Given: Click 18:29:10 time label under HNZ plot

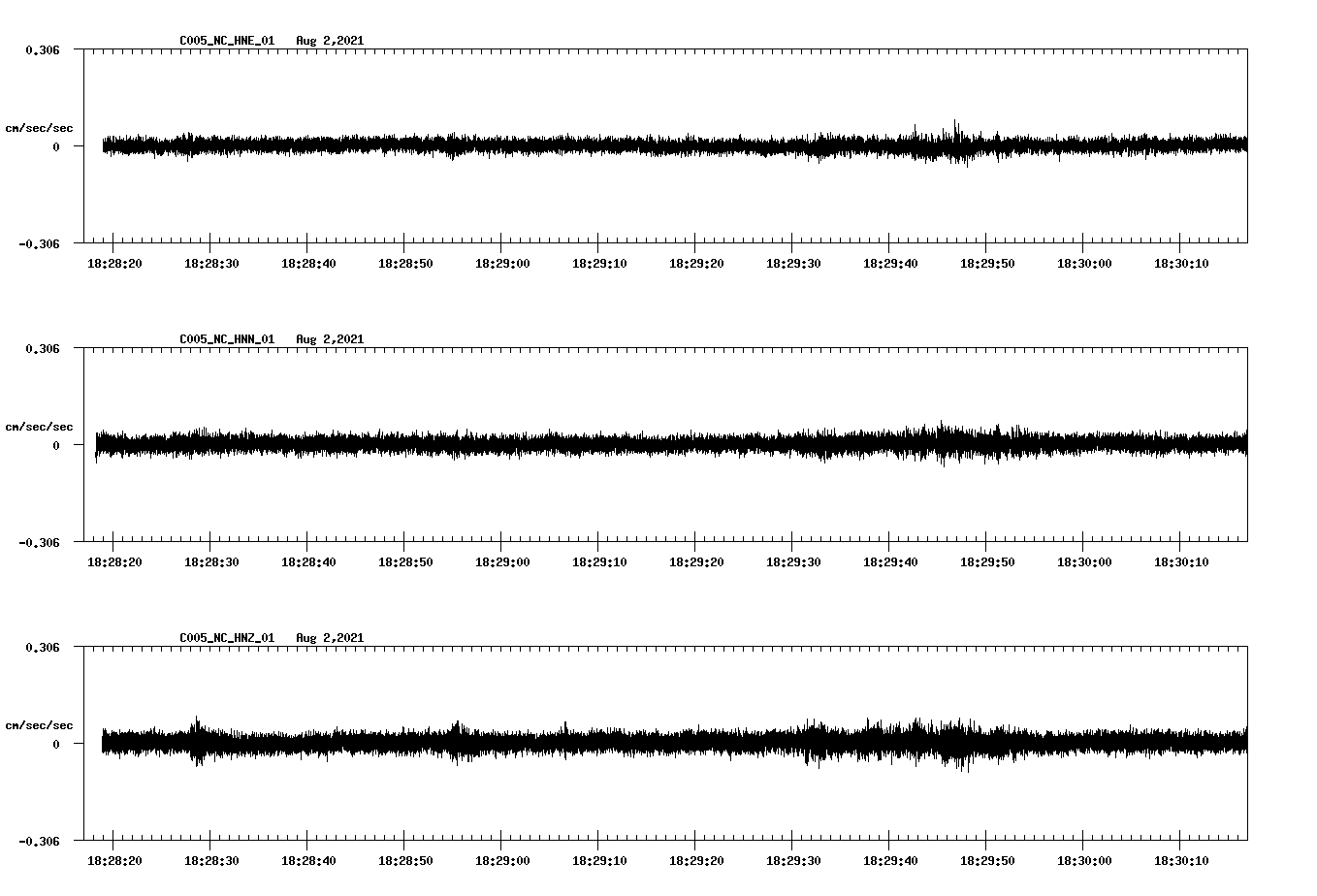Looking at the screenshot, I should click(599, 860).
